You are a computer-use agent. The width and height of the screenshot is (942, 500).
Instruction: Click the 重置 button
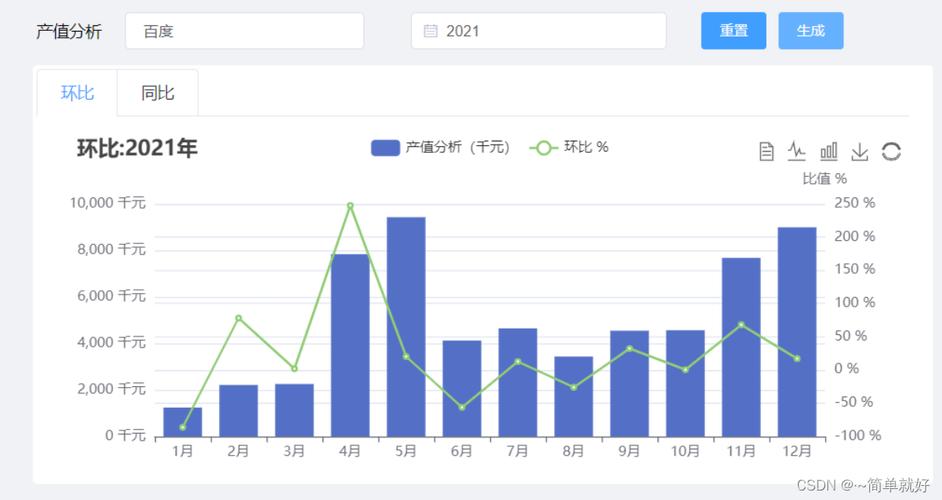coord(734,31)
